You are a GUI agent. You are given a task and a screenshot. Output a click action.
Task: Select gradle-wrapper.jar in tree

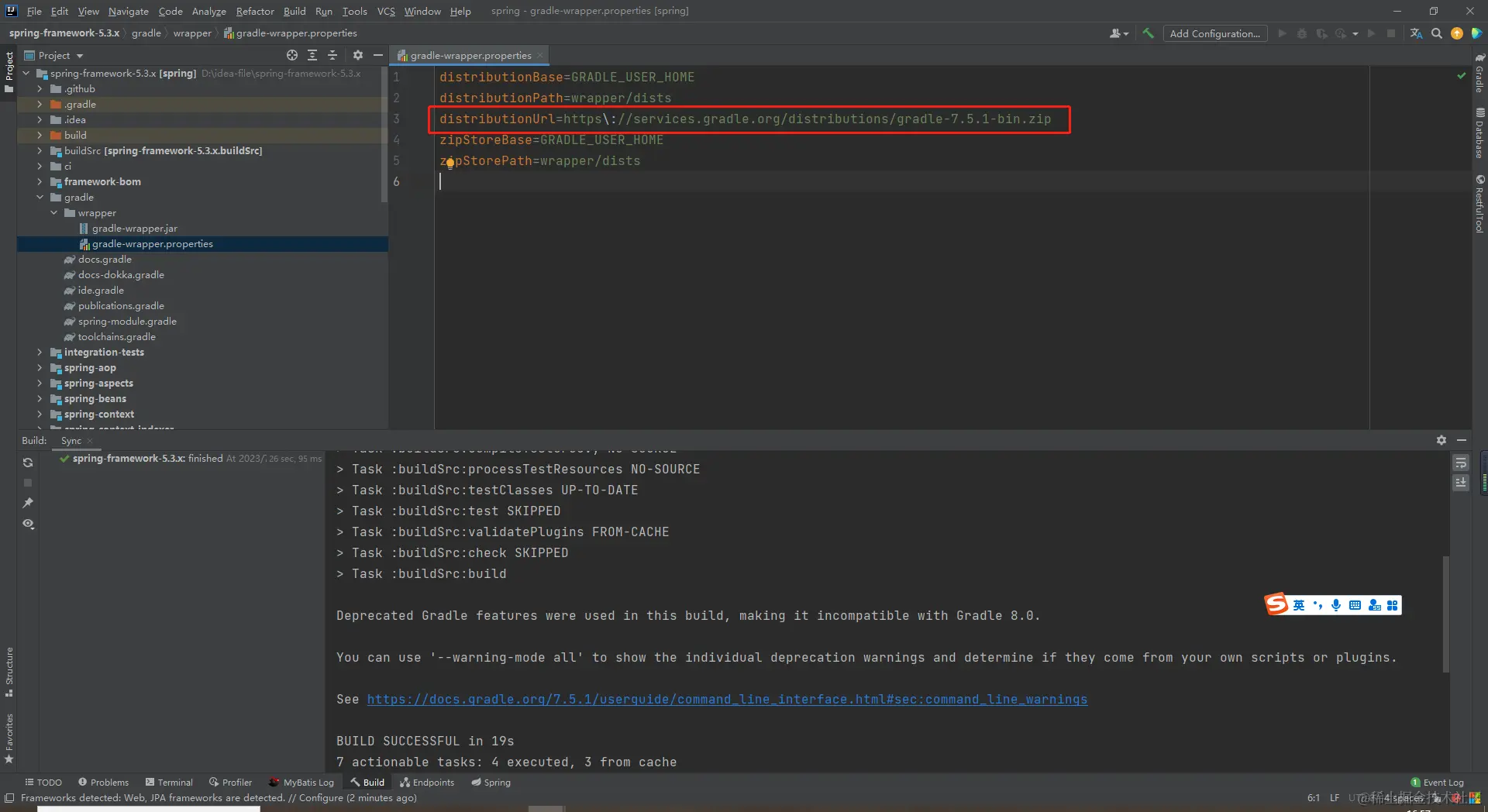coord(134,229)
